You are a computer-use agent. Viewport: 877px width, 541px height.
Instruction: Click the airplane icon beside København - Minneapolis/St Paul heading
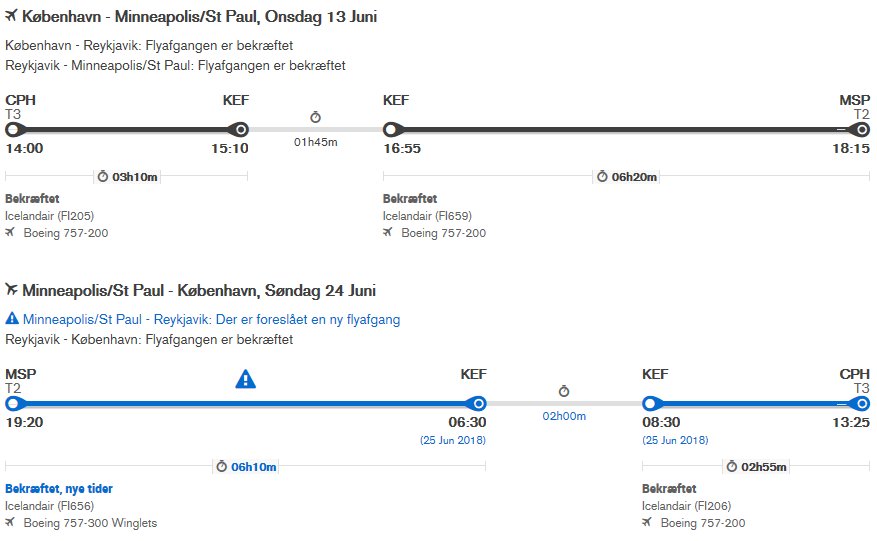coord(11,16)
